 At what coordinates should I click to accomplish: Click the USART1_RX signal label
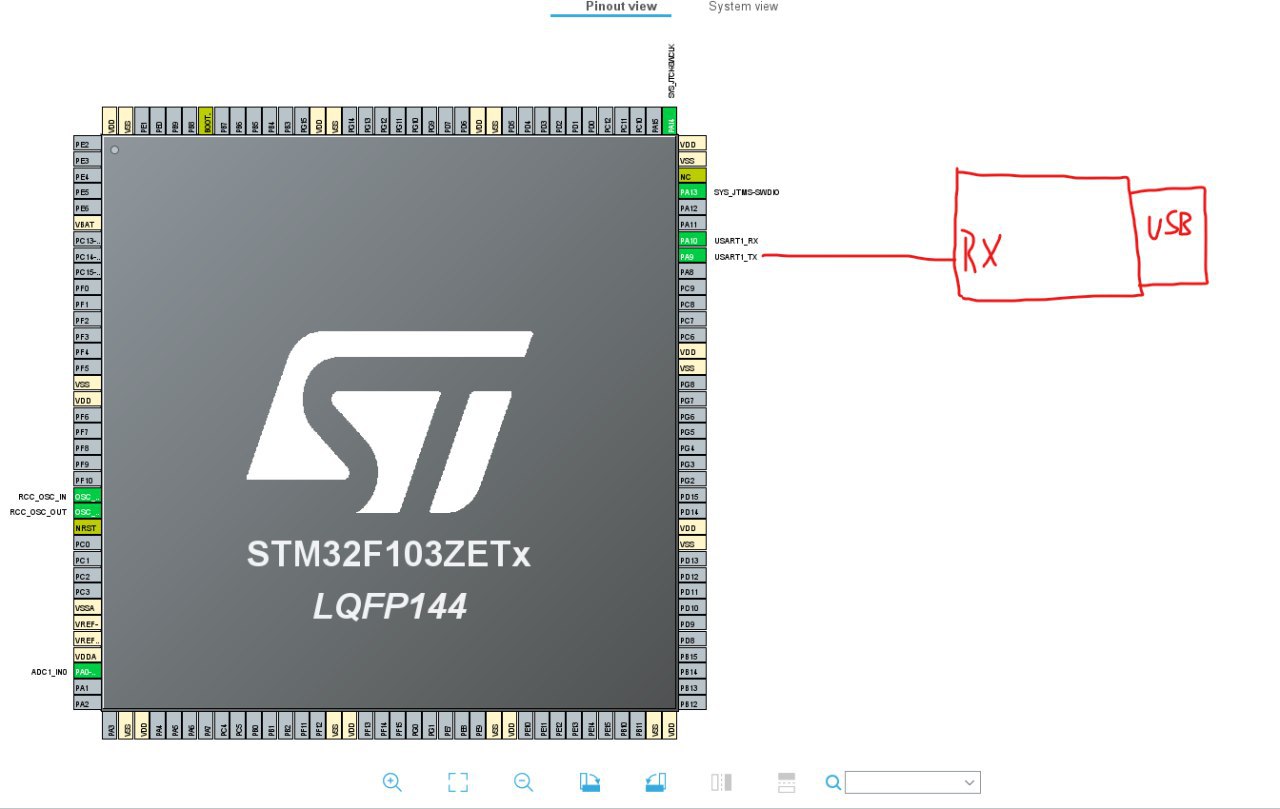pyautogui.click(x=736, y=241)
